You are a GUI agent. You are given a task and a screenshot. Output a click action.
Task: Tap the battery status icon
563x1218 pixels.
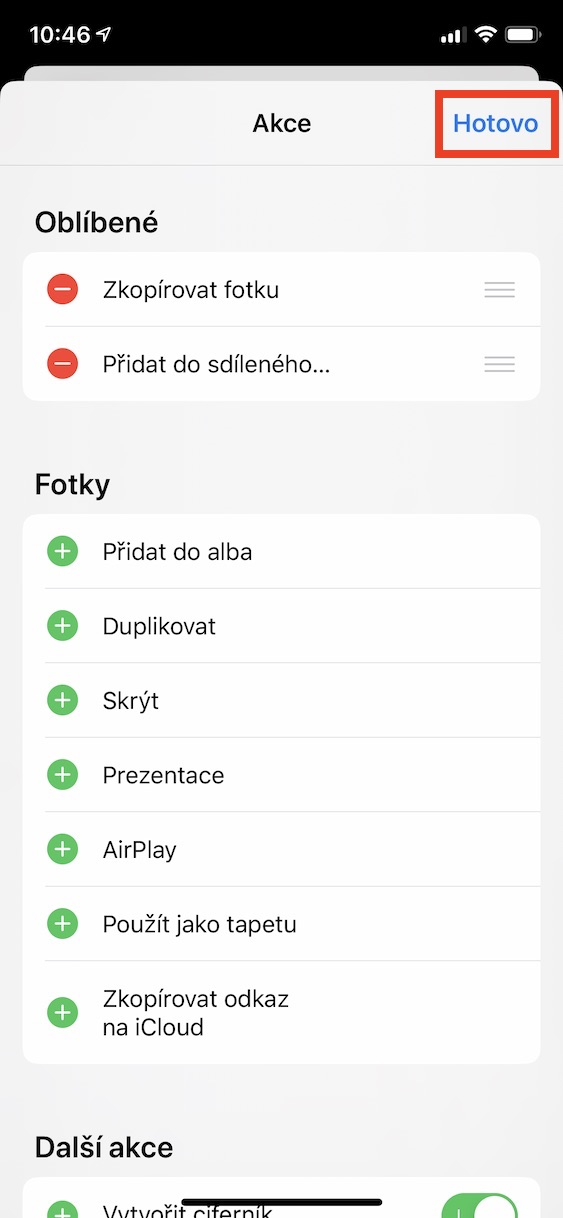pyautogui.click(x=524, y=35)
